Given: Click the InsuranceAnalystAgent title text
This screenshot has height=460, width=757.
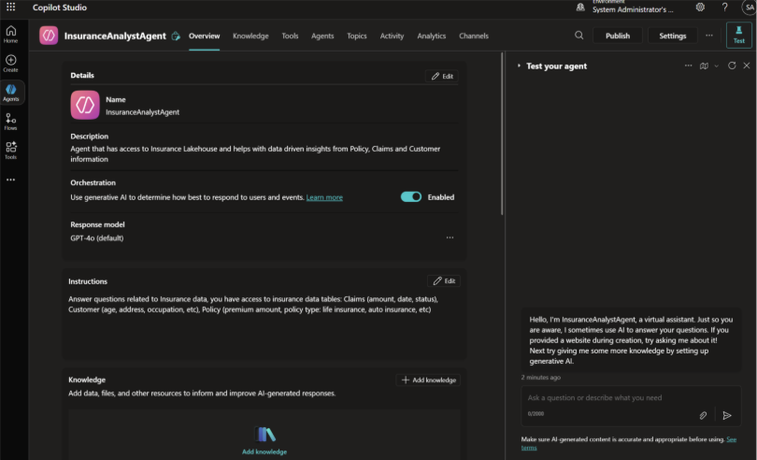Looking at the screenshot, I should click(x=115, y=36).
